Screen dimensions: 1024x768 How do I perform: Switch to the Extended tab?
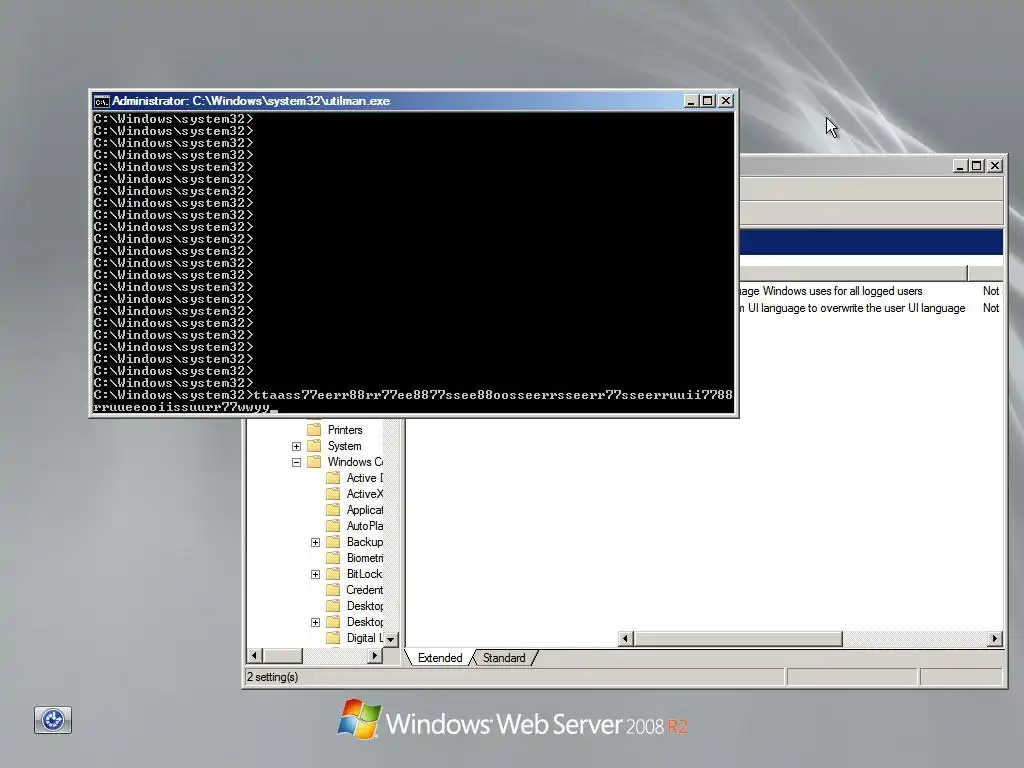pyautogui.click(x=440, y=658)
